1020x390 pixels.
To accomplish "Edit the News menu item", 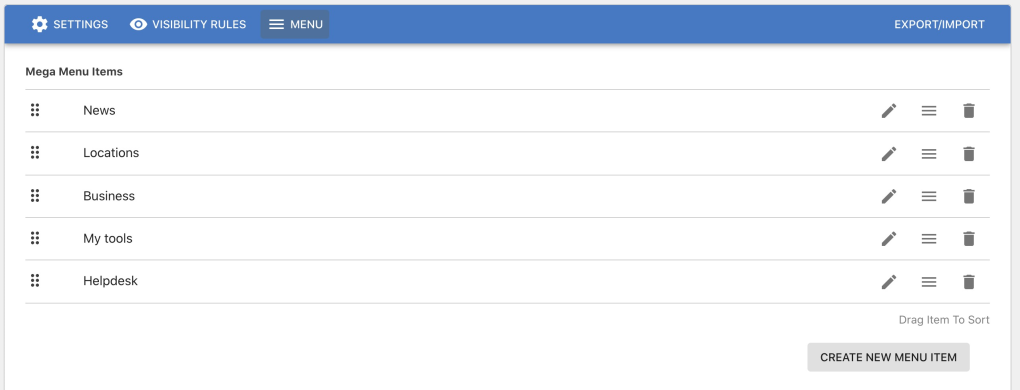I will (889, 110).
